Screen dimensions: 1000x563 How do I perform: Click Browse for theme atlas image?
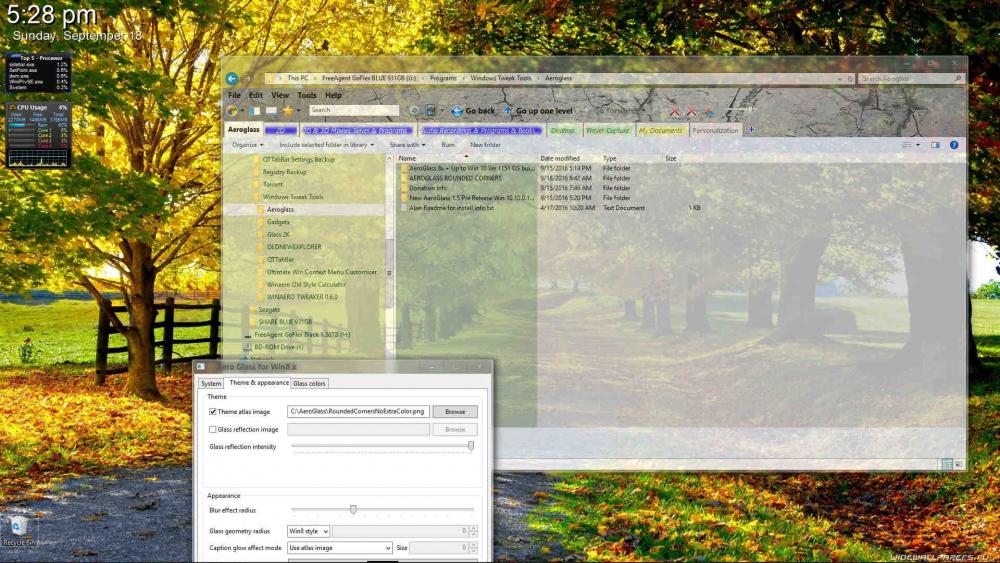[x=455, y=412]
